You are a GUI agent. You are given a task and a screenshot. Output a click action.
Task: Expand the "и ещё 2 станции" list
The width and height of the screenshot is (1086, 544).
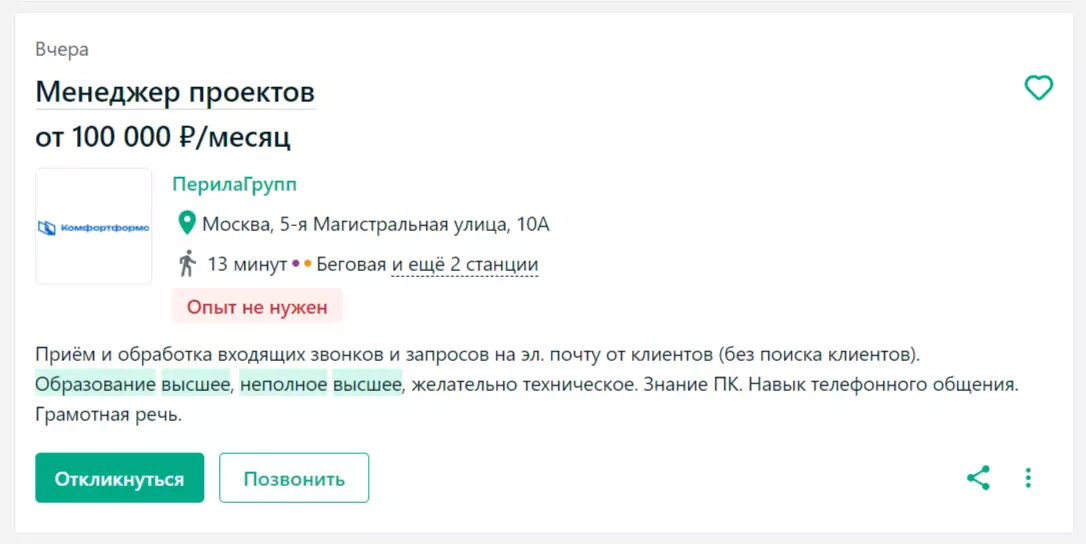tap(465, 265)
